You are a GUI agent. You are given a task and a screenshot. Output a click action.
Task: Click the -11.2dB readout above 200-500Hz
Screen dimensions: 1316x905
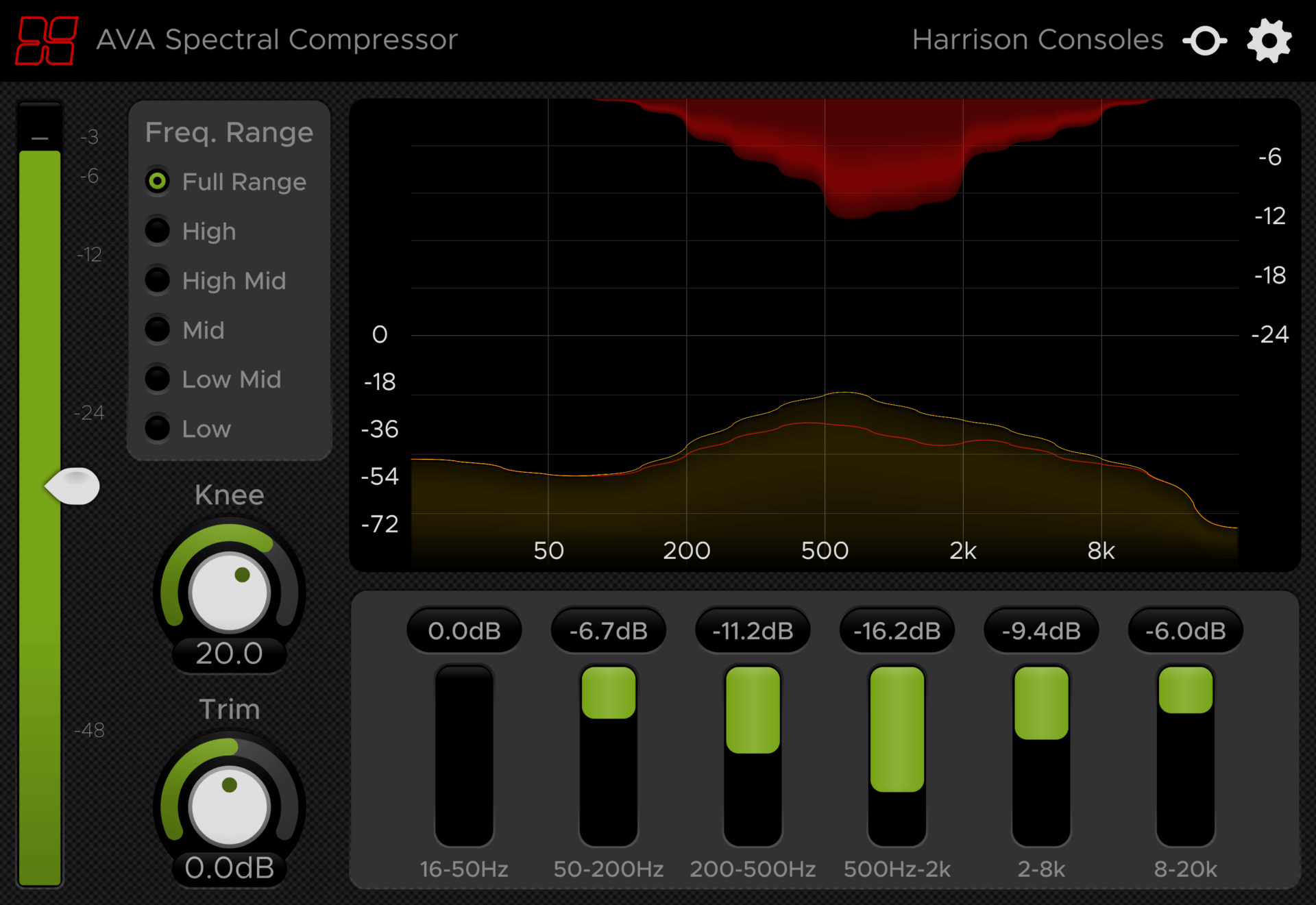click(x=753, y=630)
